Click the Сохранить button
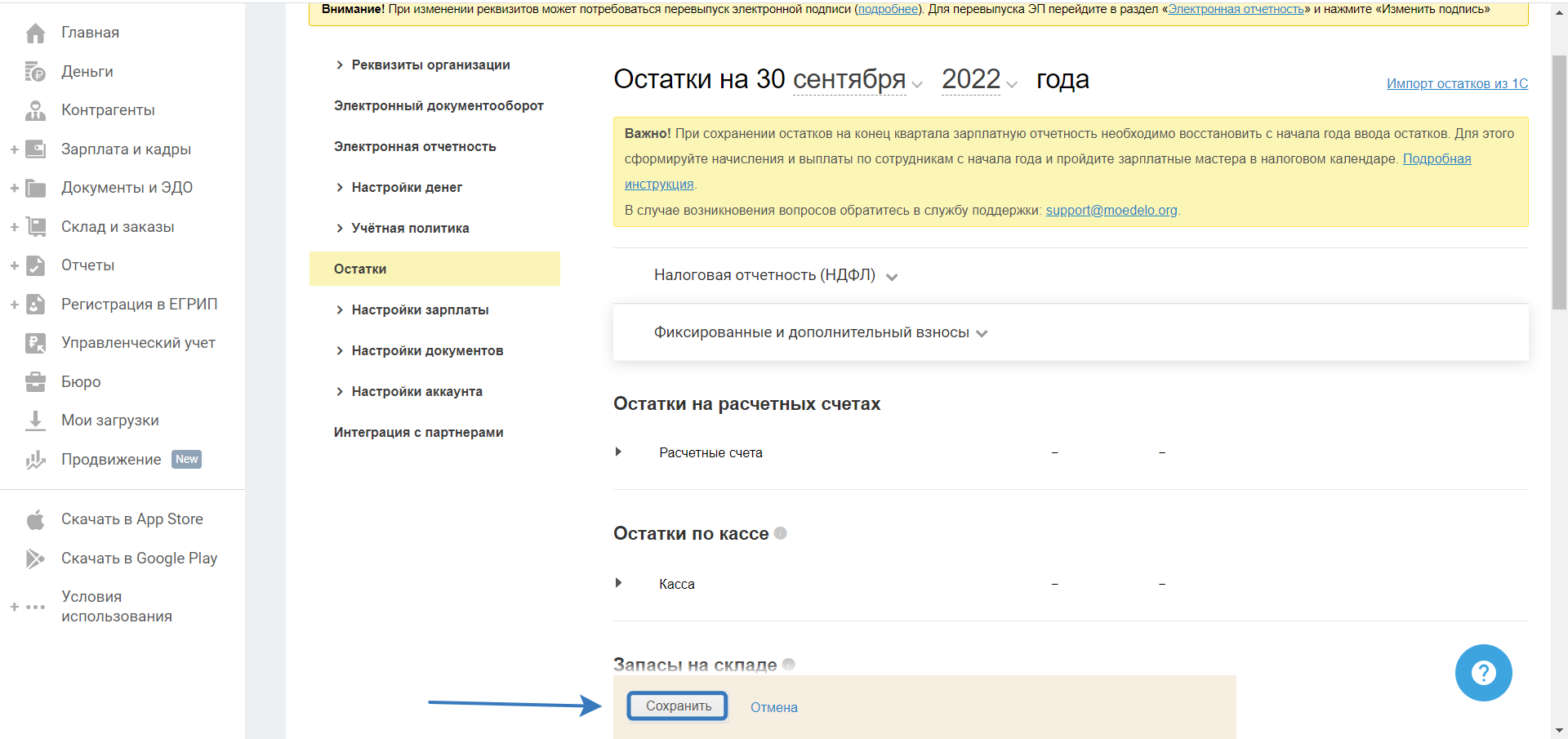This screenshot has height=739, width=1568. (678, 706)
